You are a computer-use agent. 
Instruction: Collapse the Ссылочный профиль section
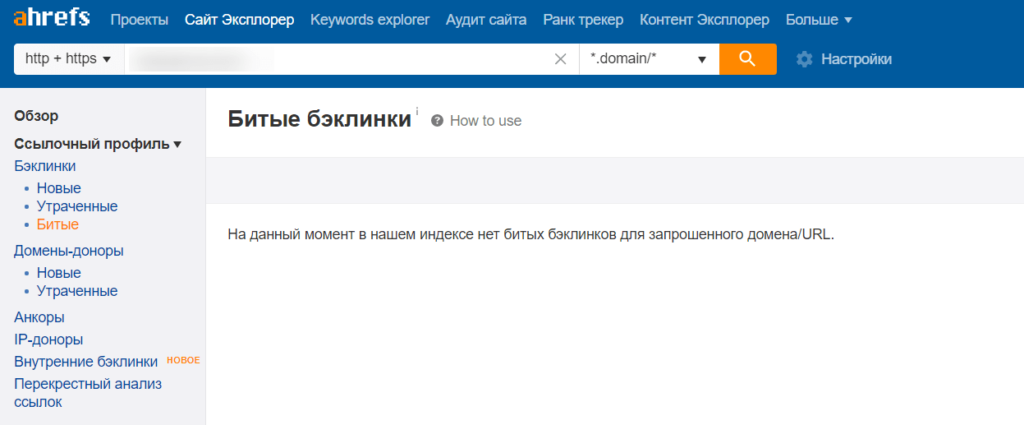point(97,144)
